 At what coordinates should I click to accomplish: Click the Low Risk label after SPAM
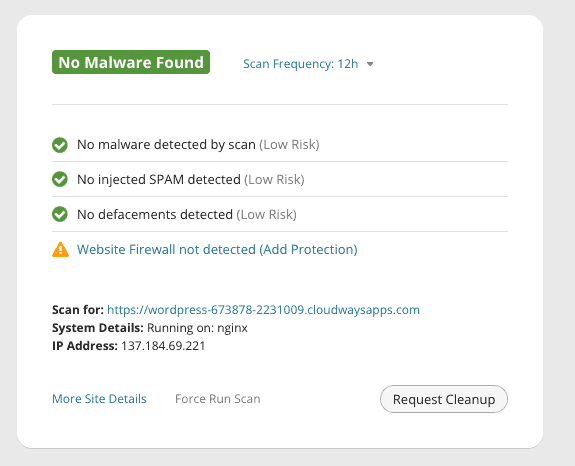coord(274,179)
